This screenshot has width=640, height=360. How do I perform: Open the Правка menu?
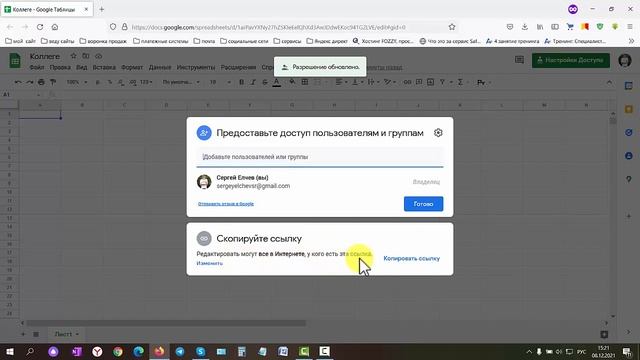coord(60,67)
